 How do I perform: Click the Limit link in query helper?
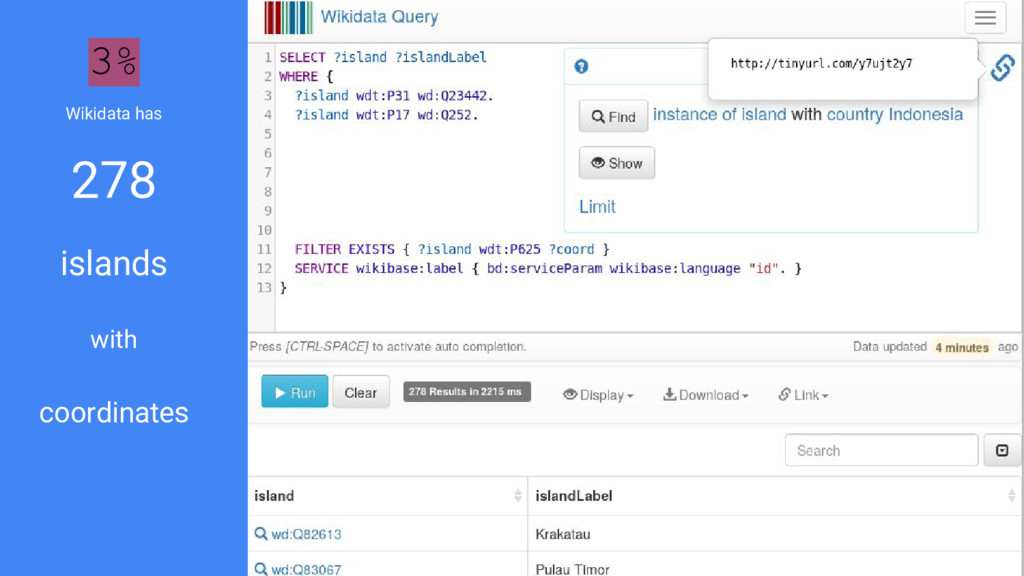pos(597,206)
